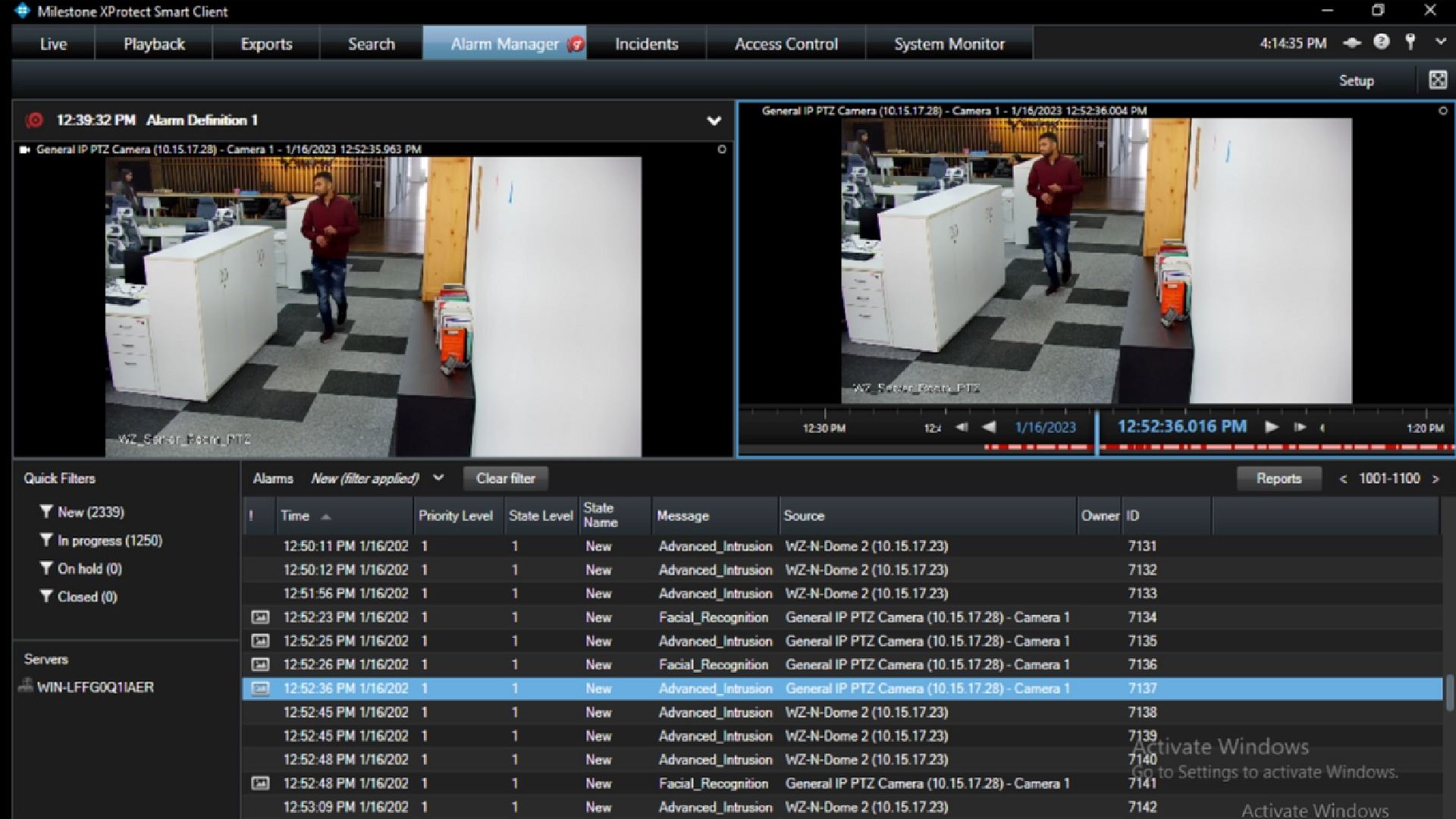Screen dimensions: 1456x819
Task: Open the status indicator icon beside the clock
Action: click(1352, 43)
